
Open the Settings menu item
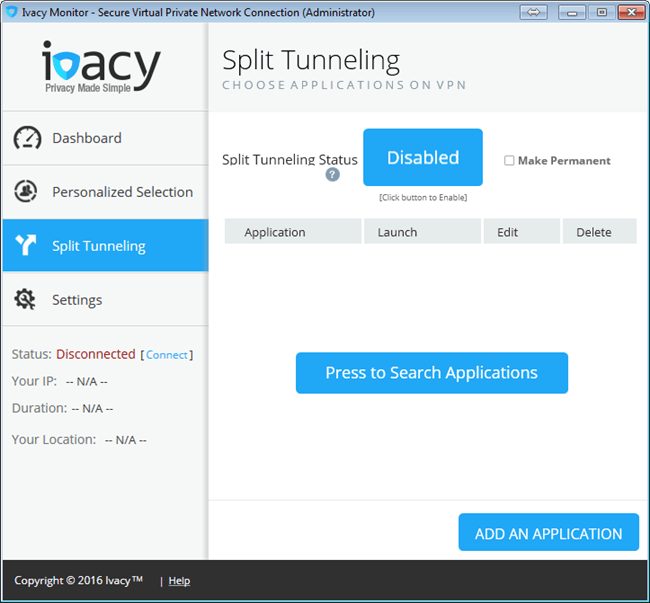tap(105, 299)
